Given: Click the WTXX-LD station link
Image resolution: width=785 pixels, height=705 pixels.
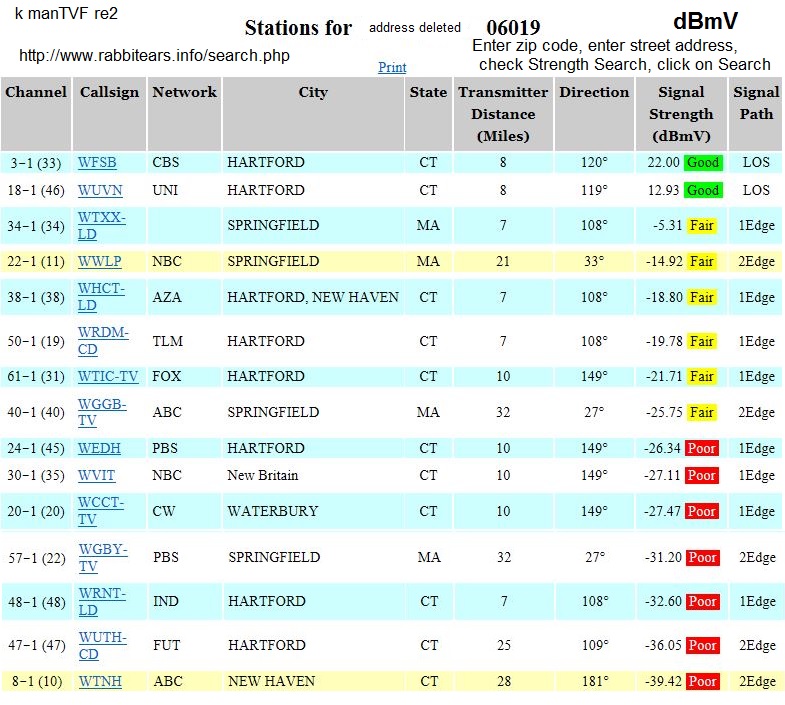Looking at the screenshot, I should 102,225.
